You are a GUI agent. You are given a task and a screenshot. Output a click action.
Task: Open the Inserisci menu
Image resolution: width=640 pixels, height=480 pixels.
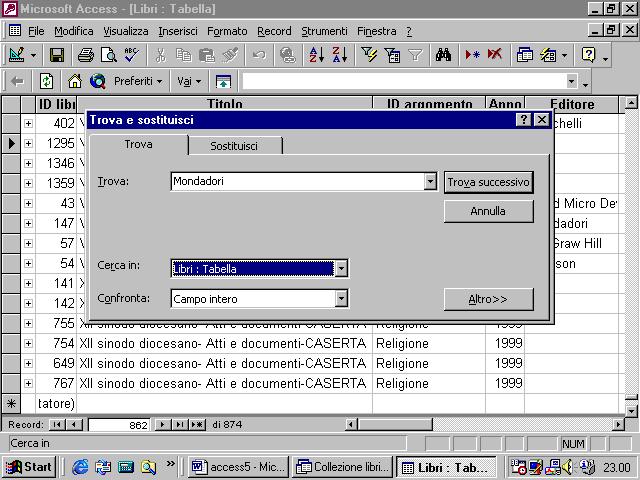pyautogui.click(x=178, y=31)
